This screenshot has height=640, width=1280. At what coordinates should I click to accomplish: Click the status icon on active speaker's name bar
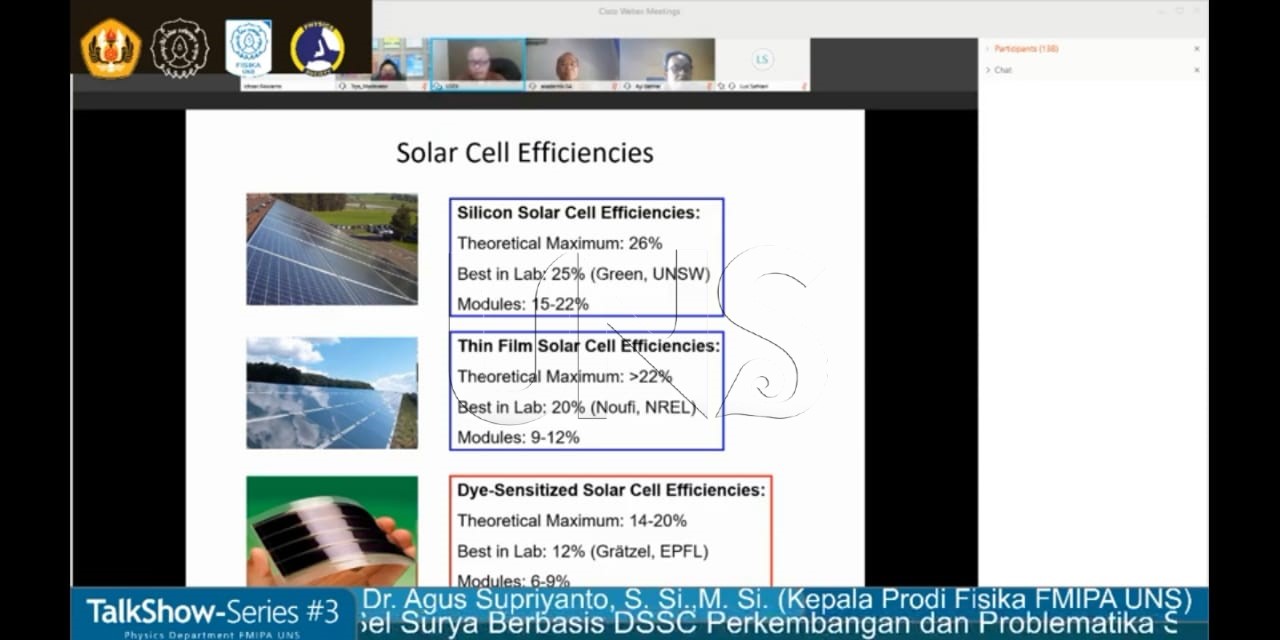[x=437, y=87]
